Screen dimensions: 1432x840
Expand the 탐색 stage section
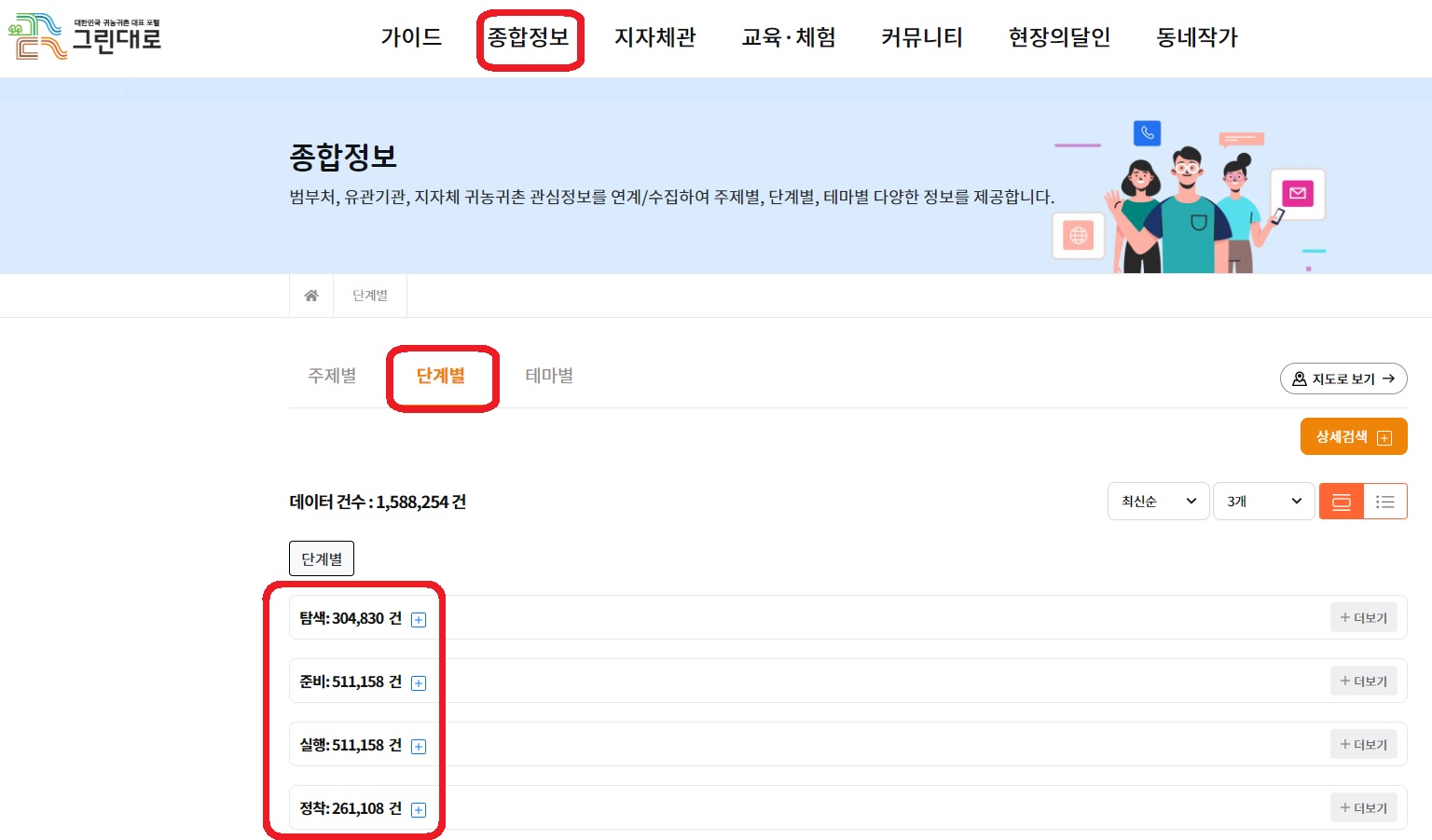click(x=419, y=619)
